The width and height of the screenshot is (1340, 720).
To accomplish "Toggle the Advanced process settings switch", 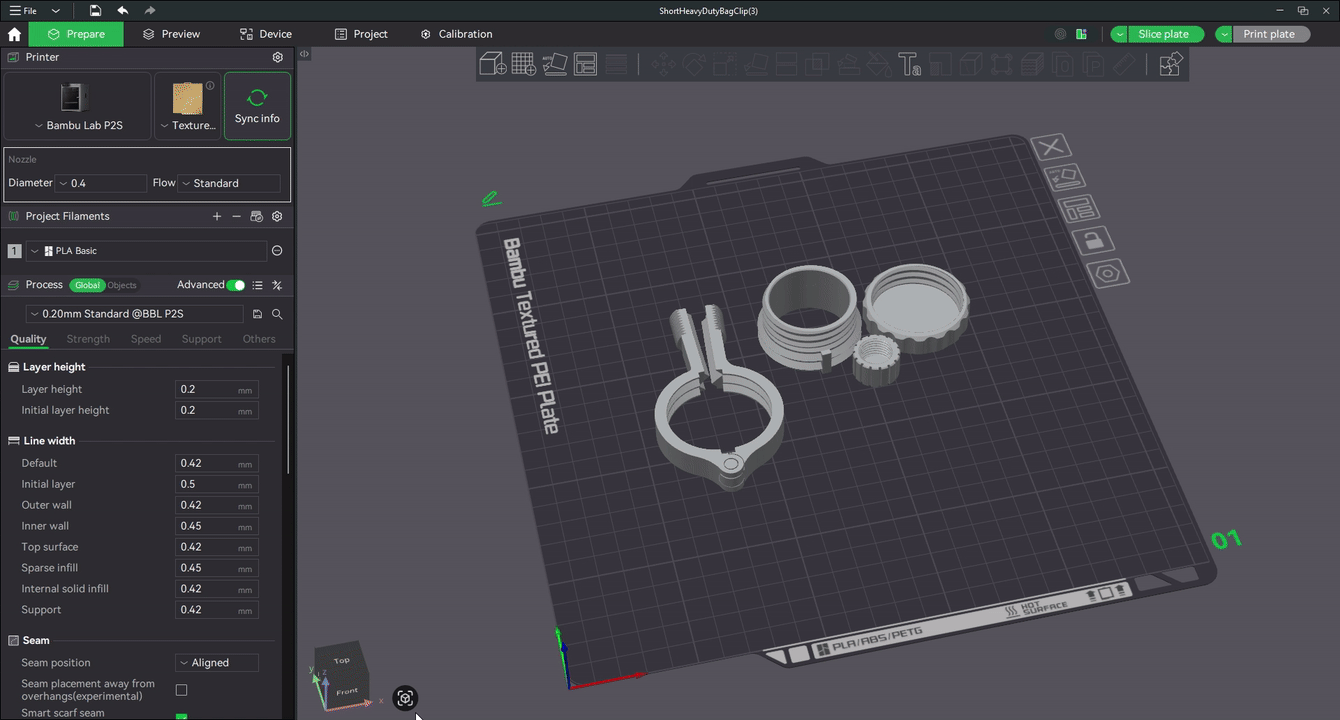I will click(x=236, y=284).
